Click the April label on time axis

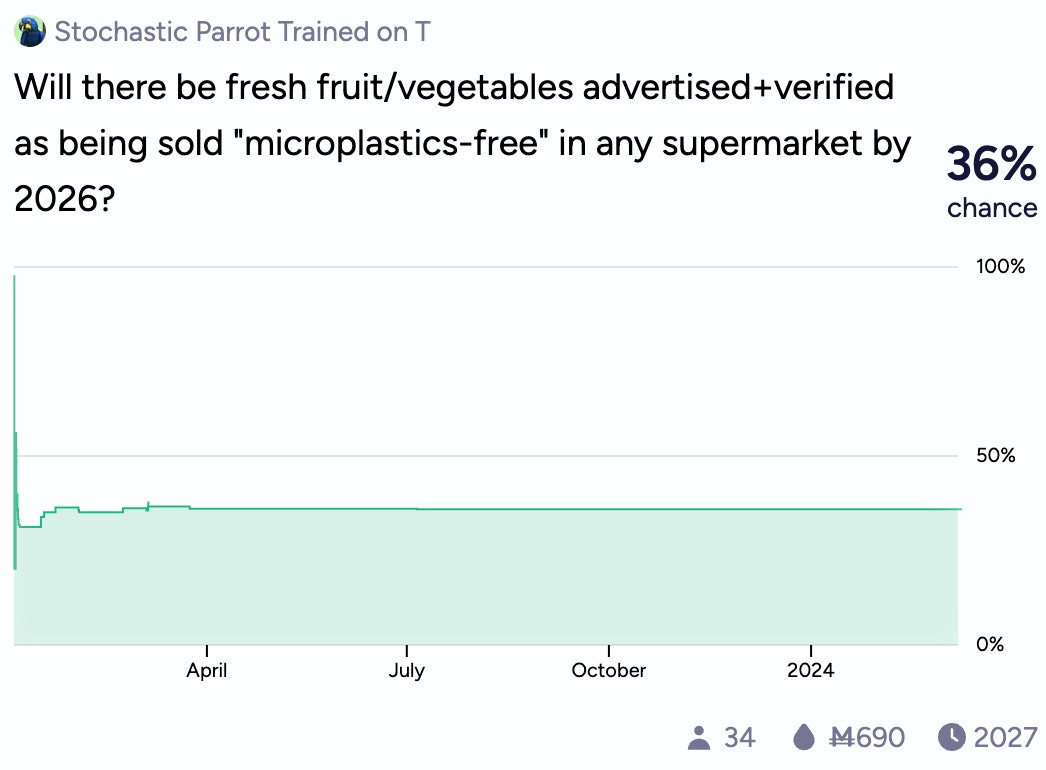tap(206, 670)
